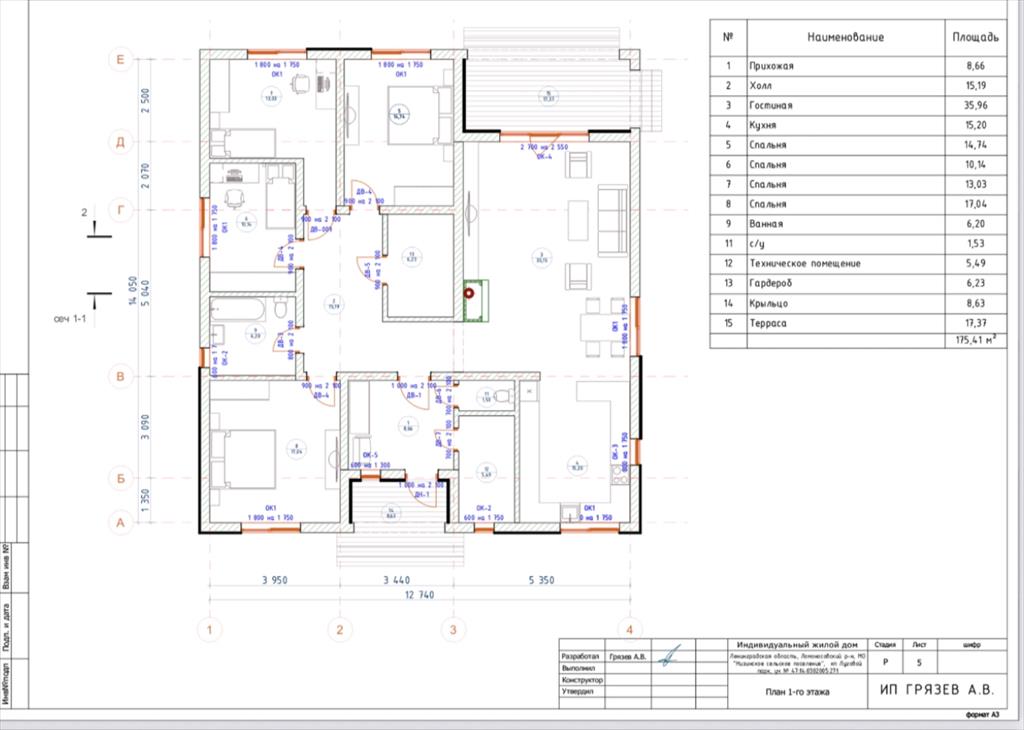Select the bathtub symbol in the bathroom

[x=240, y=309]
